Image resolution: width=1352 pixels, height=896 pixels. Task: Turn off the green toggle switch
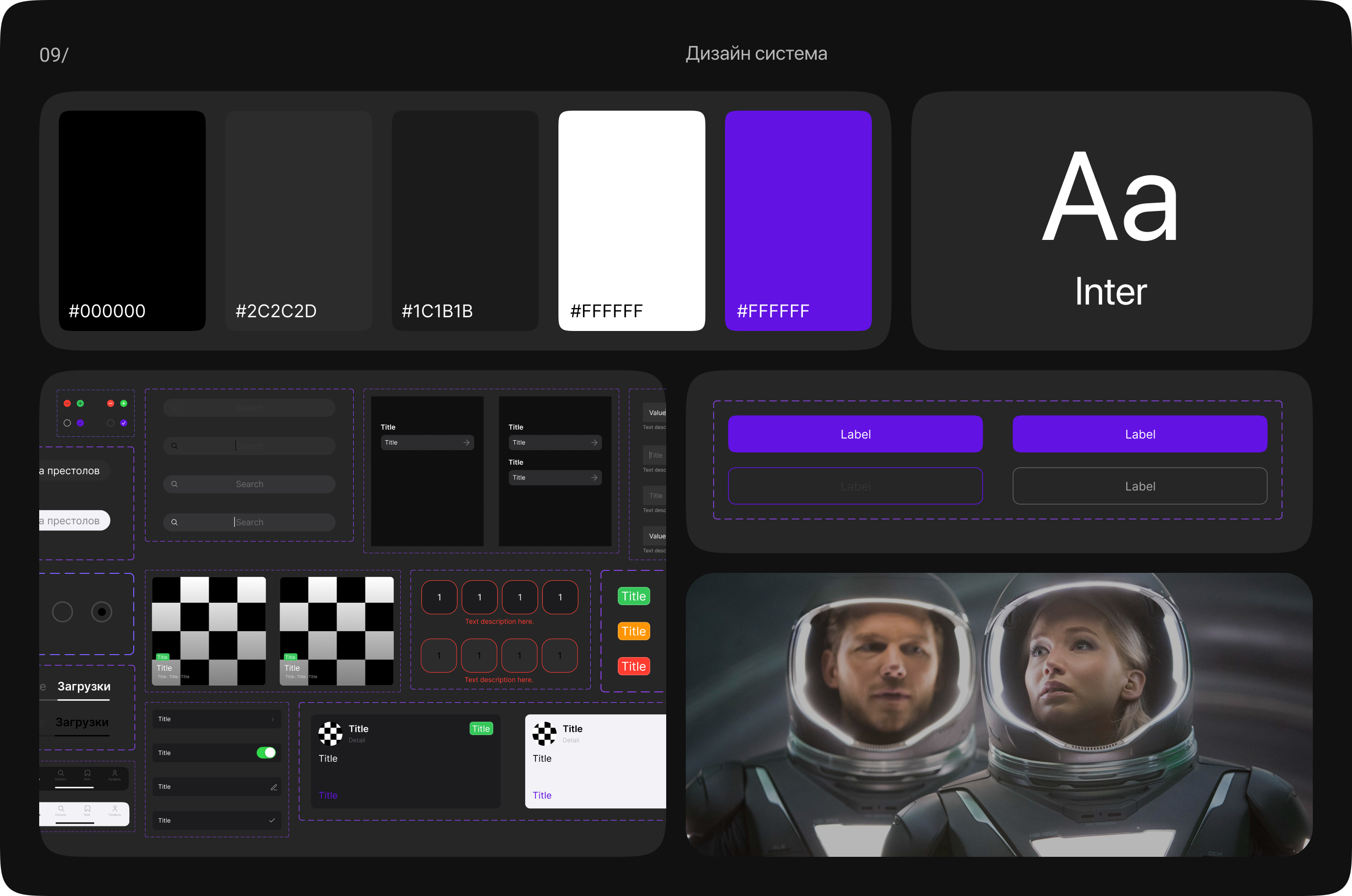click(x=266, y=753)
